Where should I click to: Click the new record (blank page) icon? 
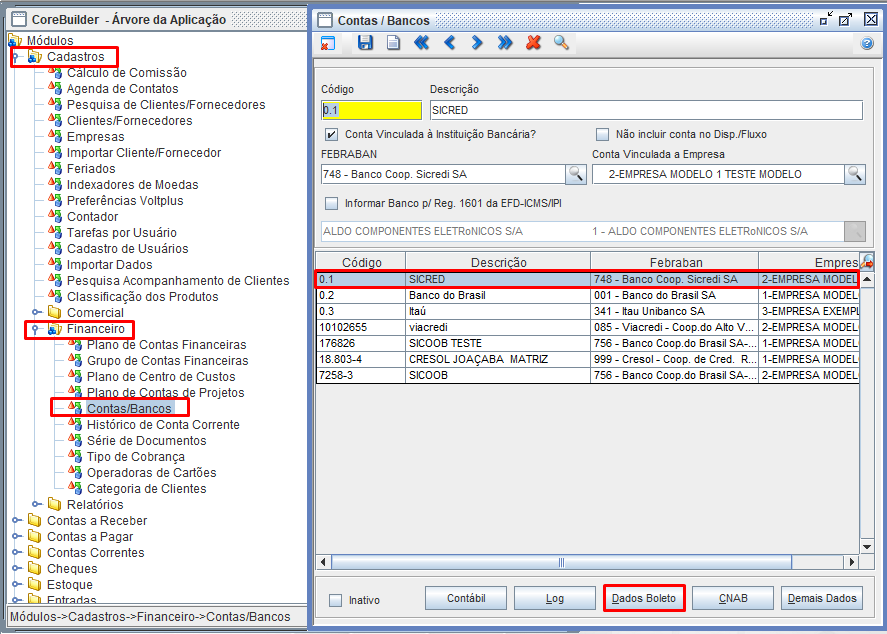point(393,42)
